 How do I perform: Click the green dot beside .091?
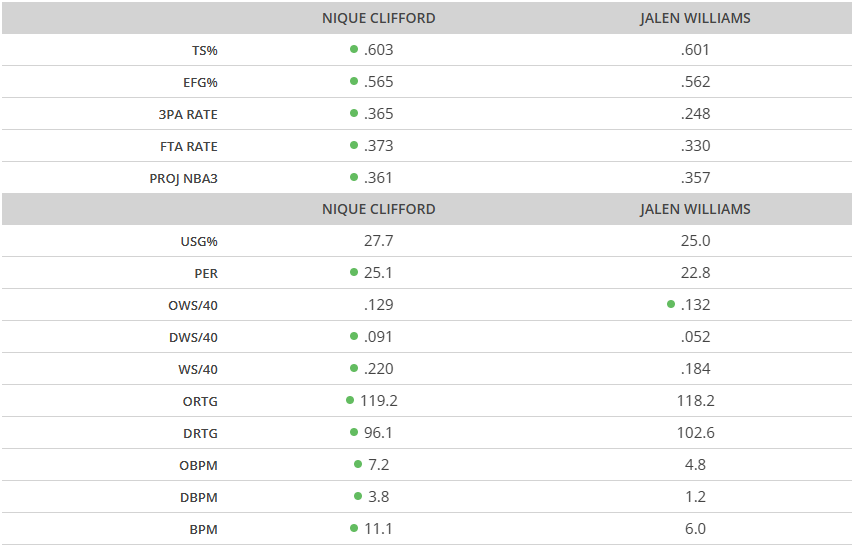coord(354,336)
